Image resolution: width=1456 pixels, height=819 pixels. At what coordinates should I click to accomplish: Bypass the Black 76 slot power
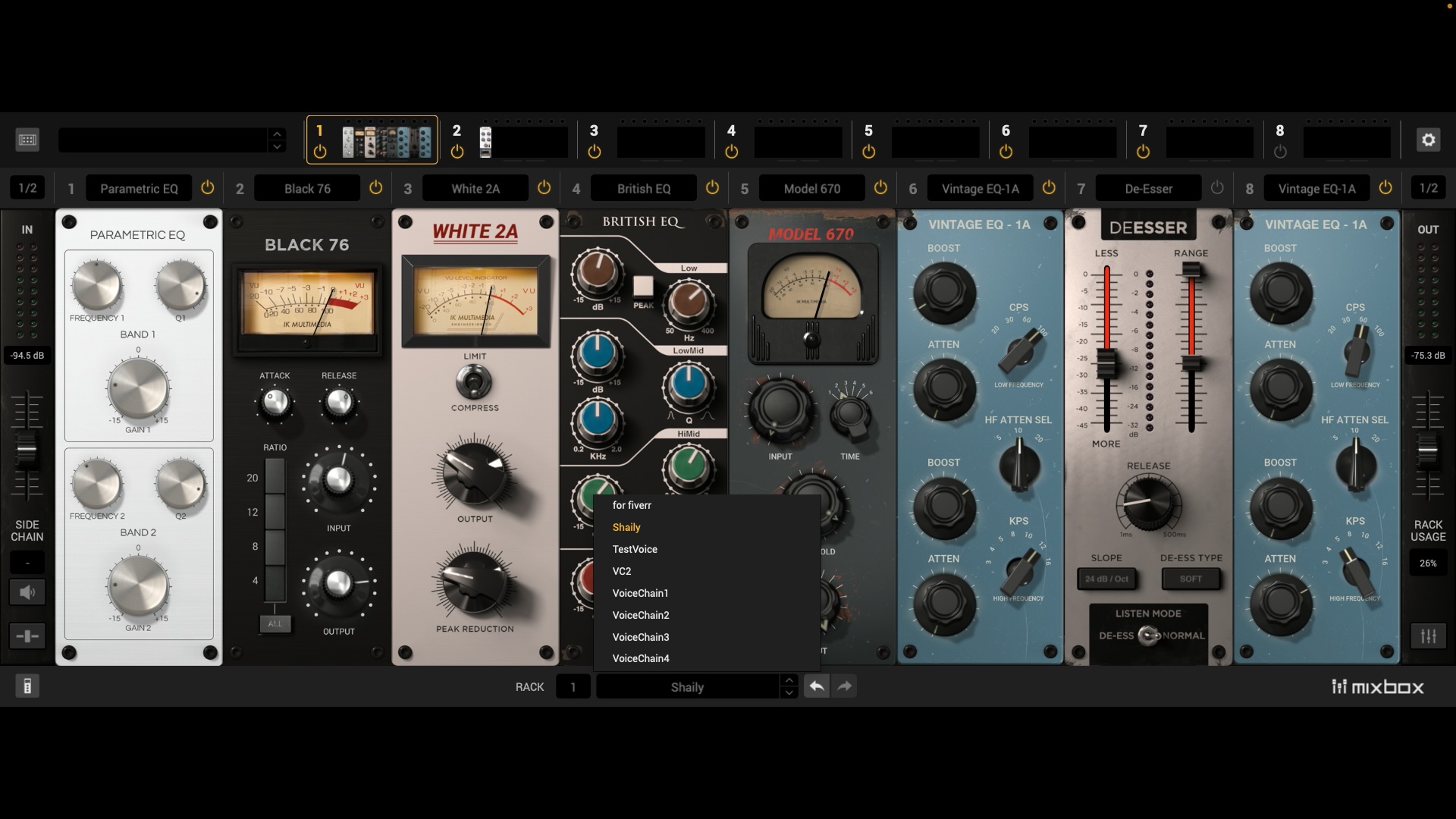point(375,187)
